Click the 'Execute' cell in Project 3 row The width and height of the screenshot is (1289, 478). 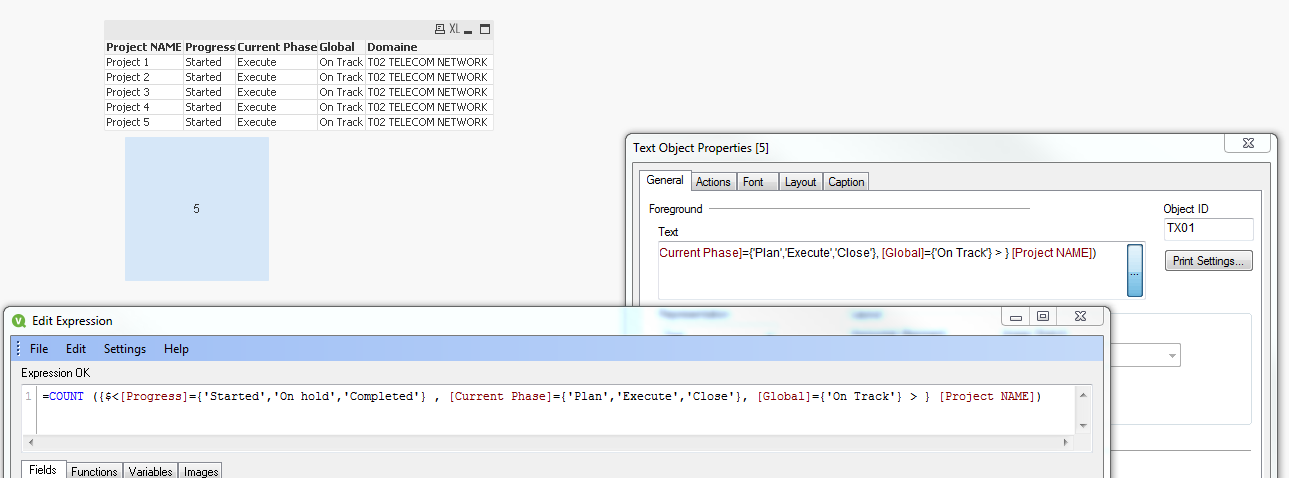click(277, 92)
